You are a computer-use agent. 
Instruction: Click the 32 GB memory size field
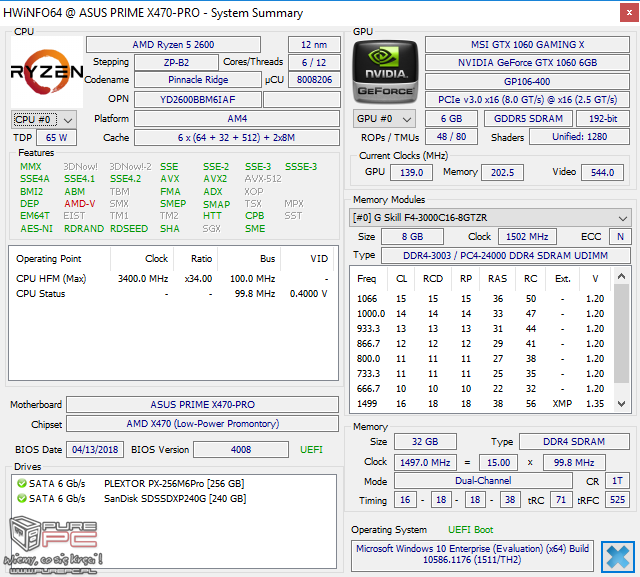pyautogui.click(x=425, y=442)
